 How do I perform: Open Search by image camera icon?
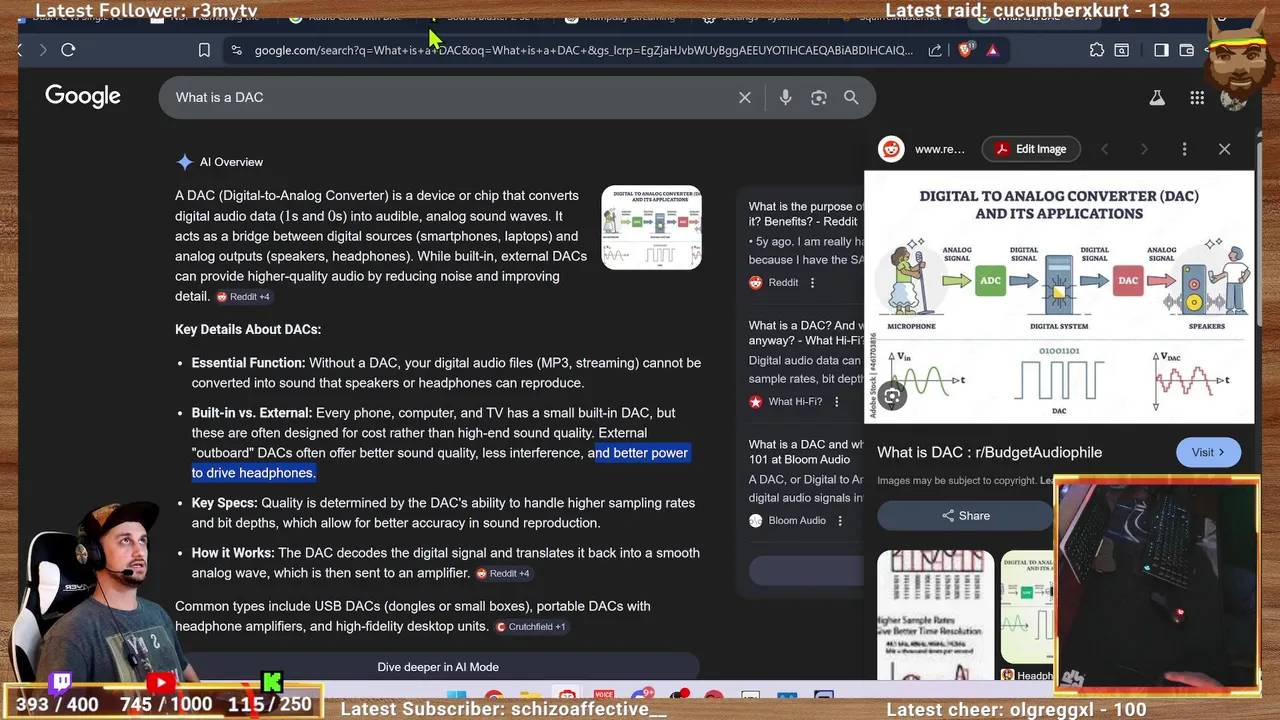click(819, 97)
